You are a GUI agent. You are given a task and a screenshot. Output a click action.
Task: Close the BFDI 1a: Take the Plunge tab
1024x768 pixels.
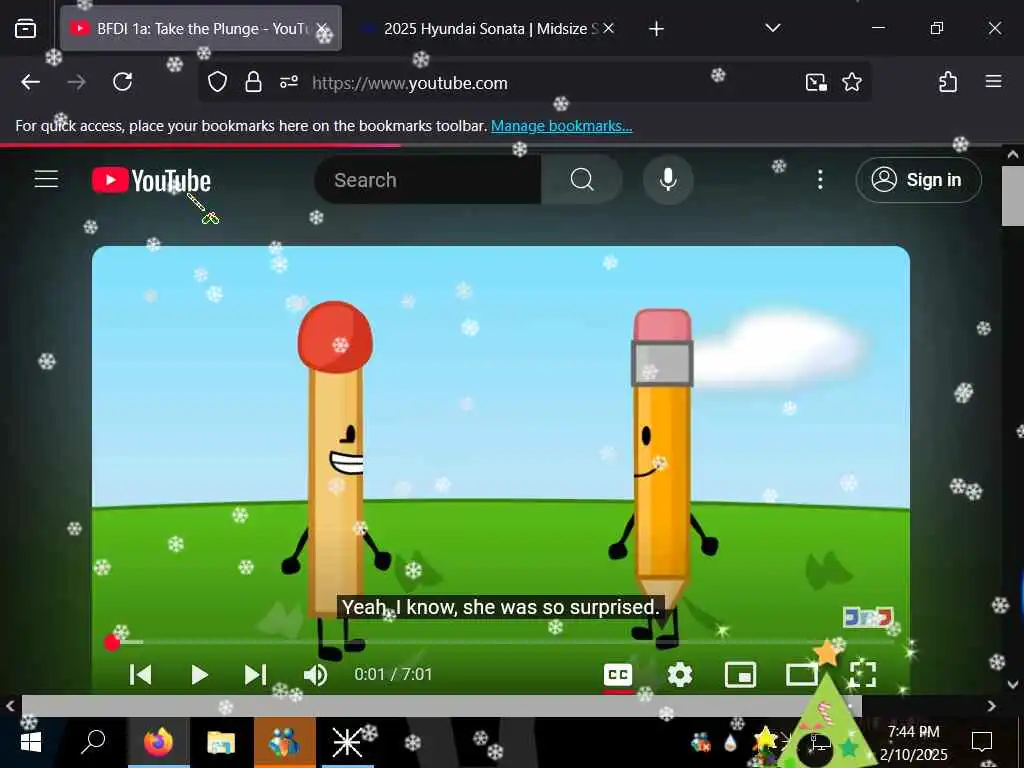(322, 29)
